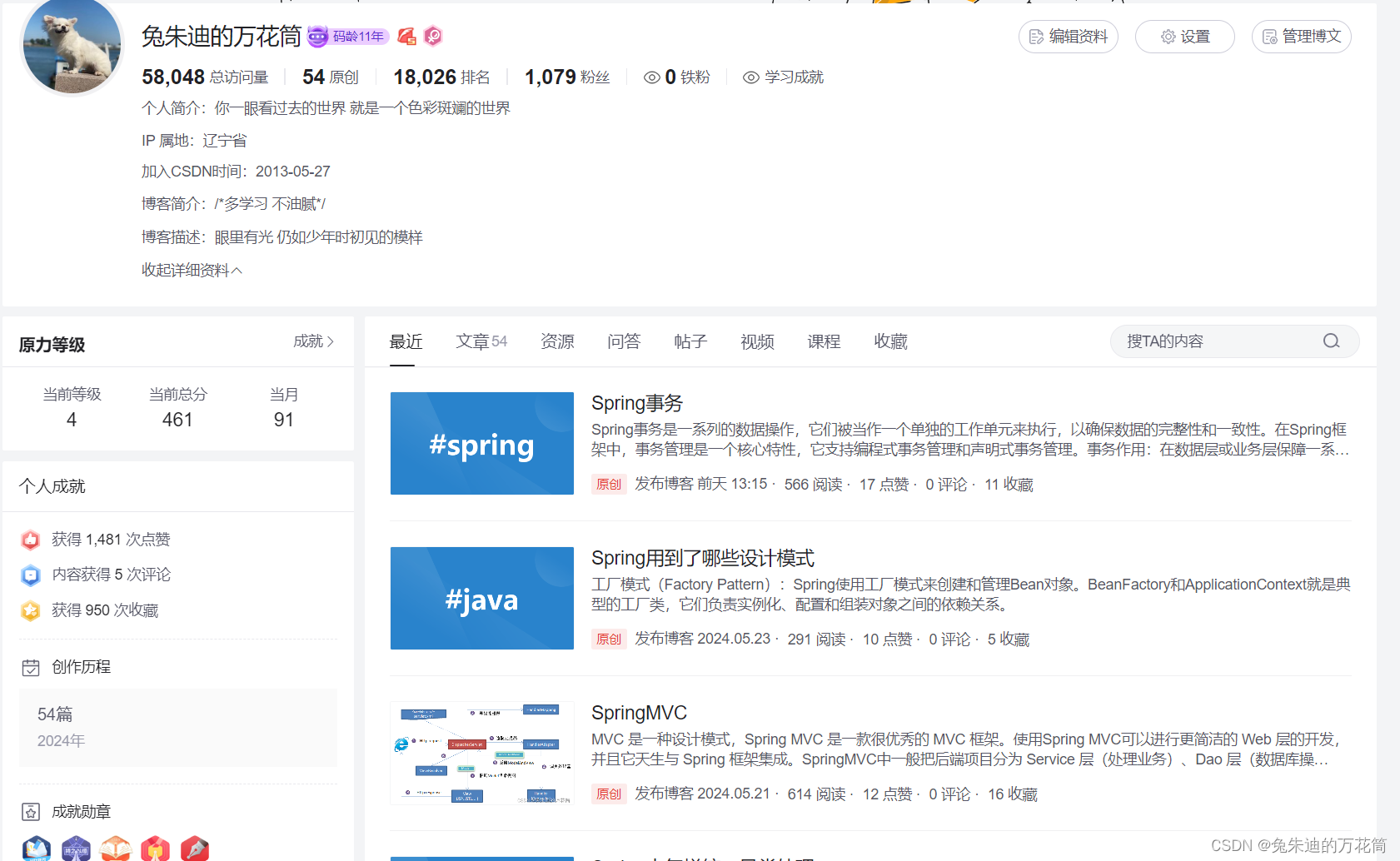This screenshot has width=1400, height=861.
Task: Toggle the eye icon next to 学习成就
Action: (751, 77)
